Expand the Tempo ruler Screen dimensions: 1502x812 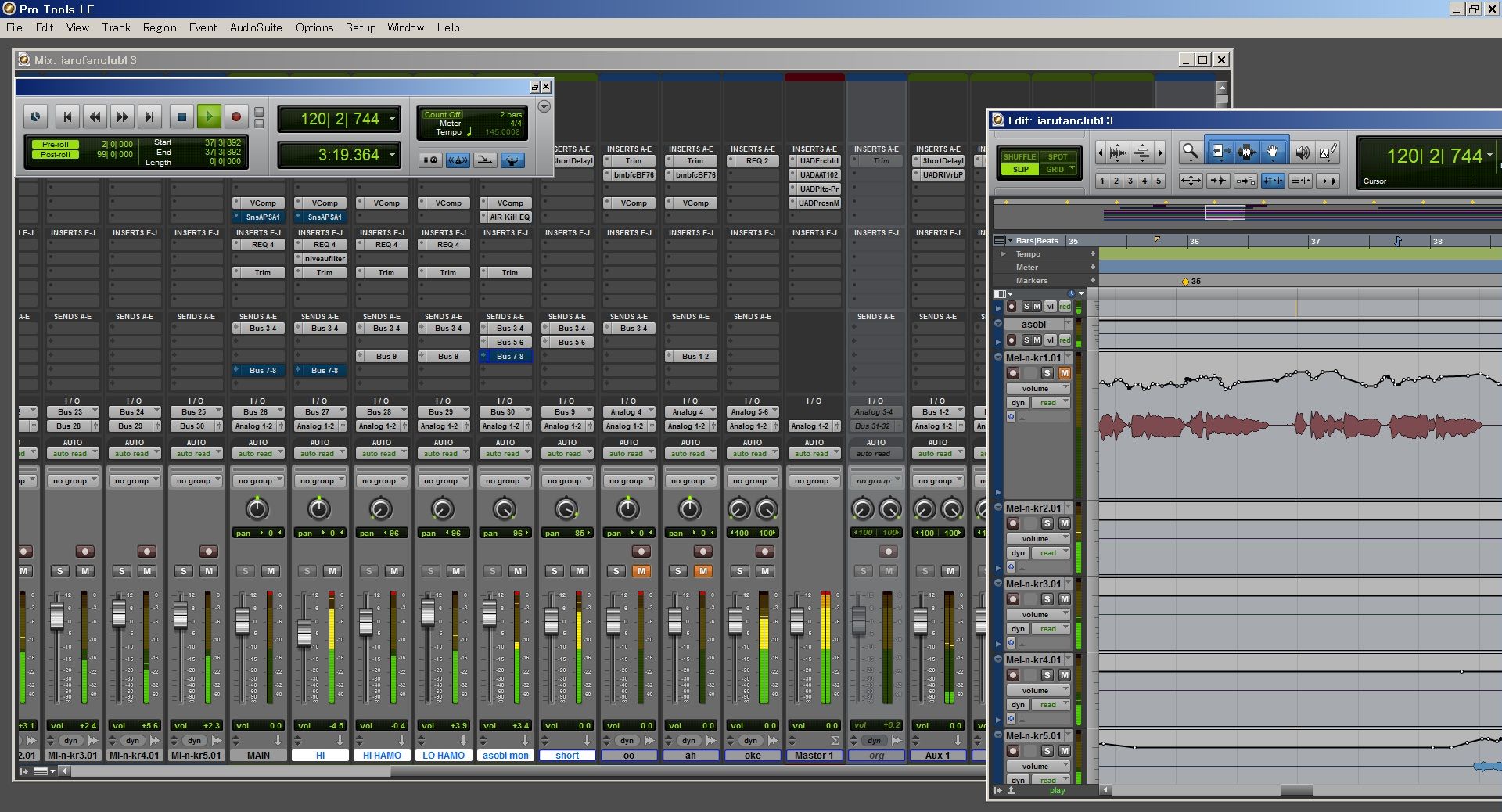[1003, 254]
